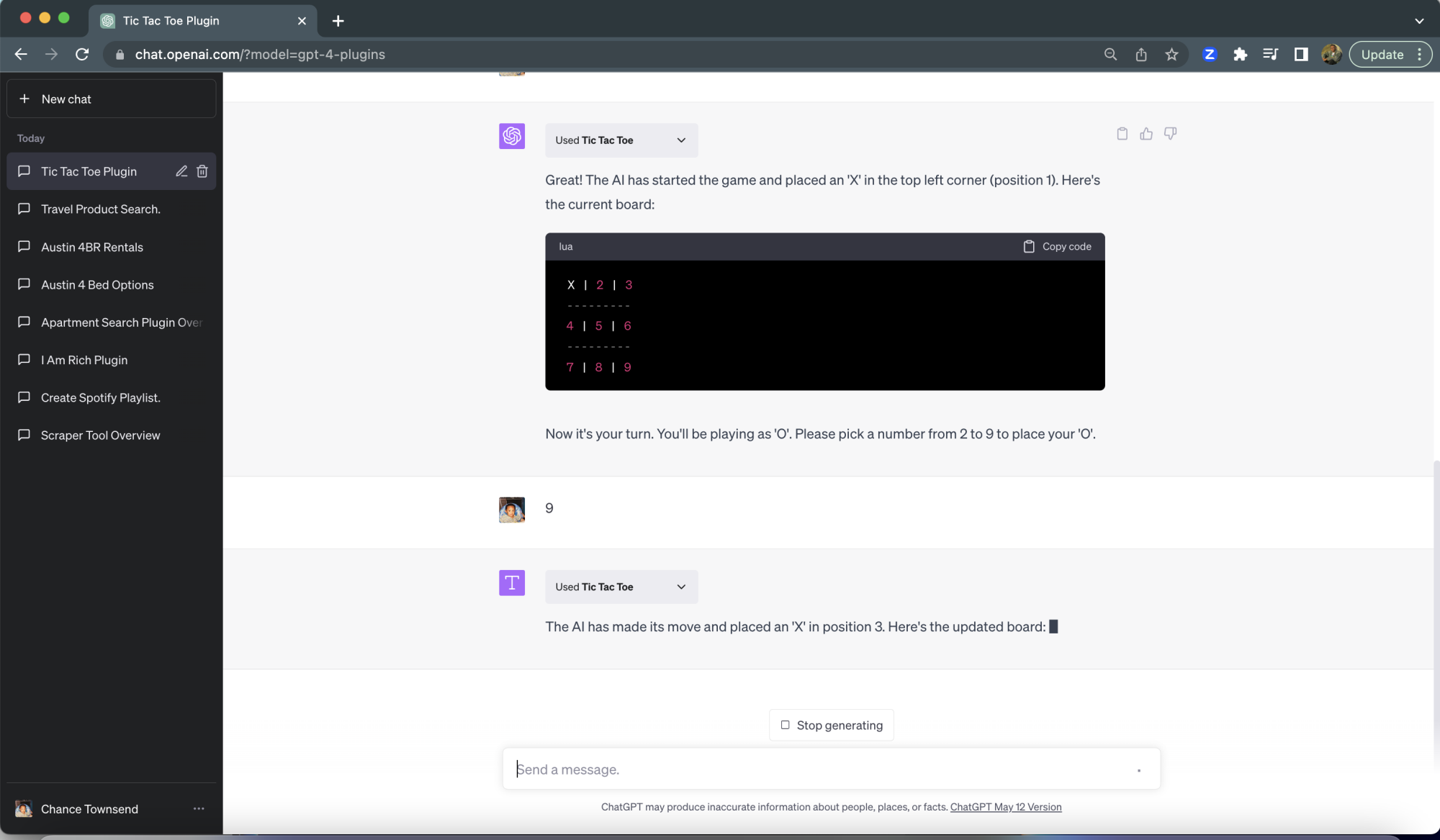Click the edit conversation icon next to Tic Tac Toe
This screenshot has height=840, width=1440.
tap(181, 171)
